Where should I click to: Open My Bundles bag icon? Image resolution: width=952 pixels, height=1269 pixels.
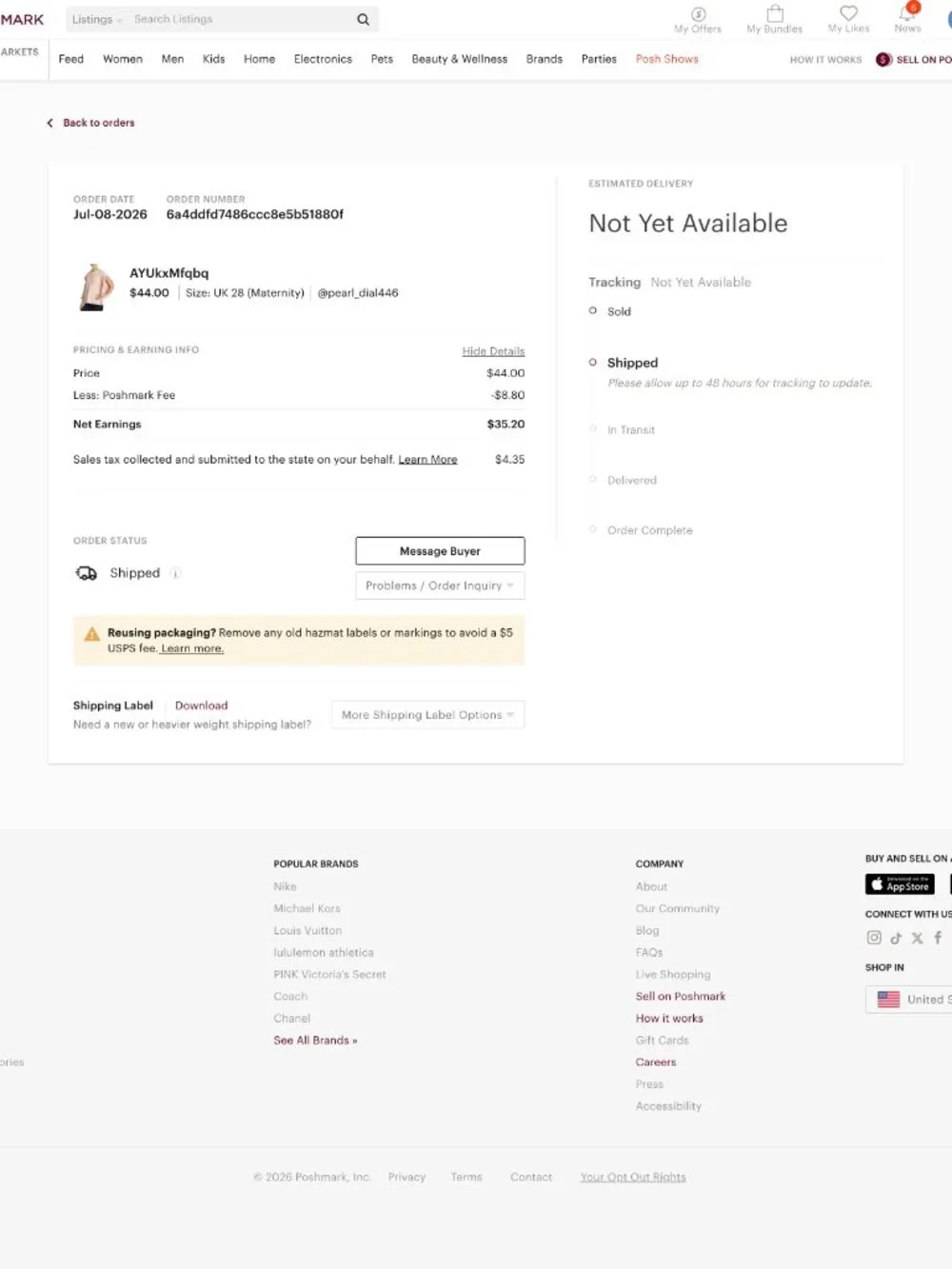(775, 13)
